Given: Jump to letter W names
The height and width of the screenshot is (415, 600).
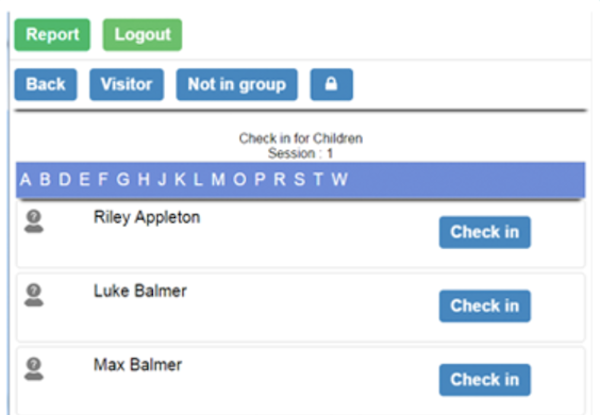Looking at the screenshot, I should coord(339,180).
